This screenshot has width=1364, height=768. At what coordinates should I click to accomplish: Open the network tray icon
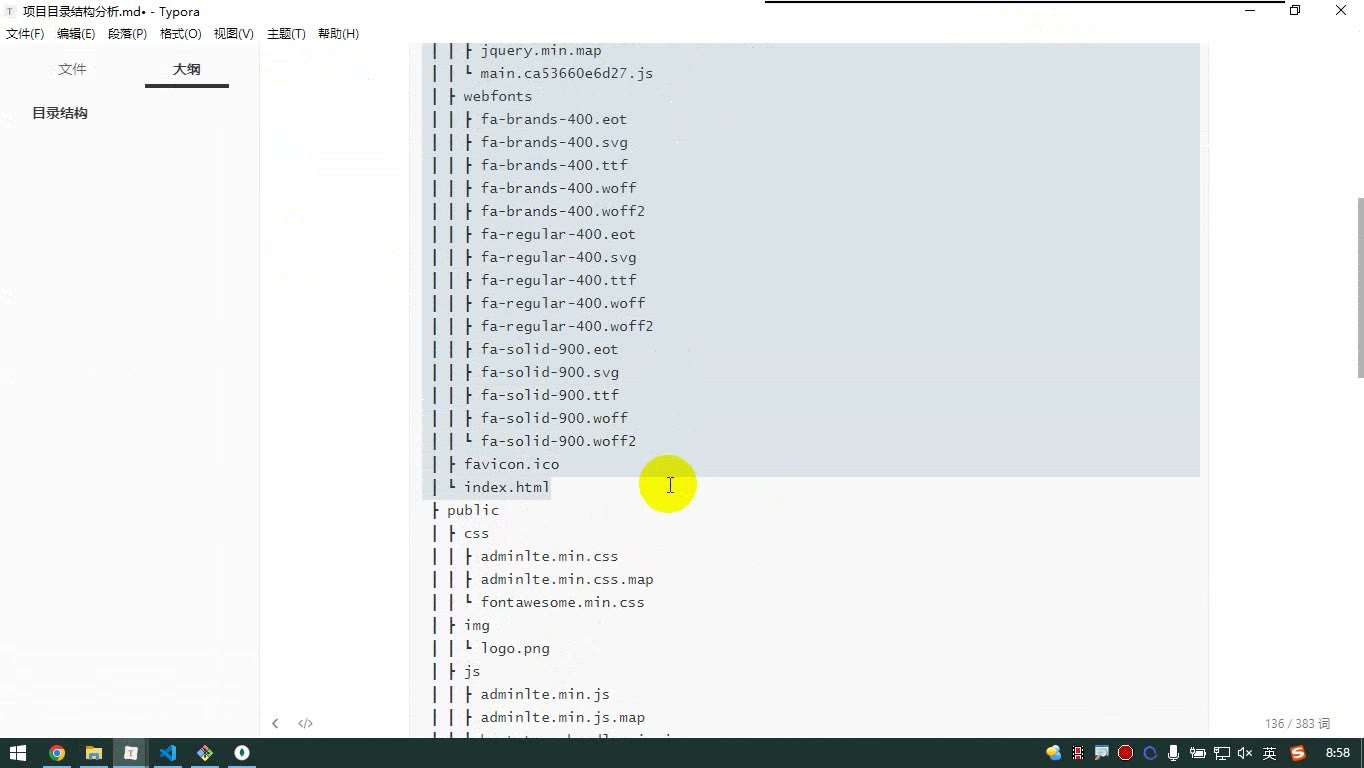1221,753
